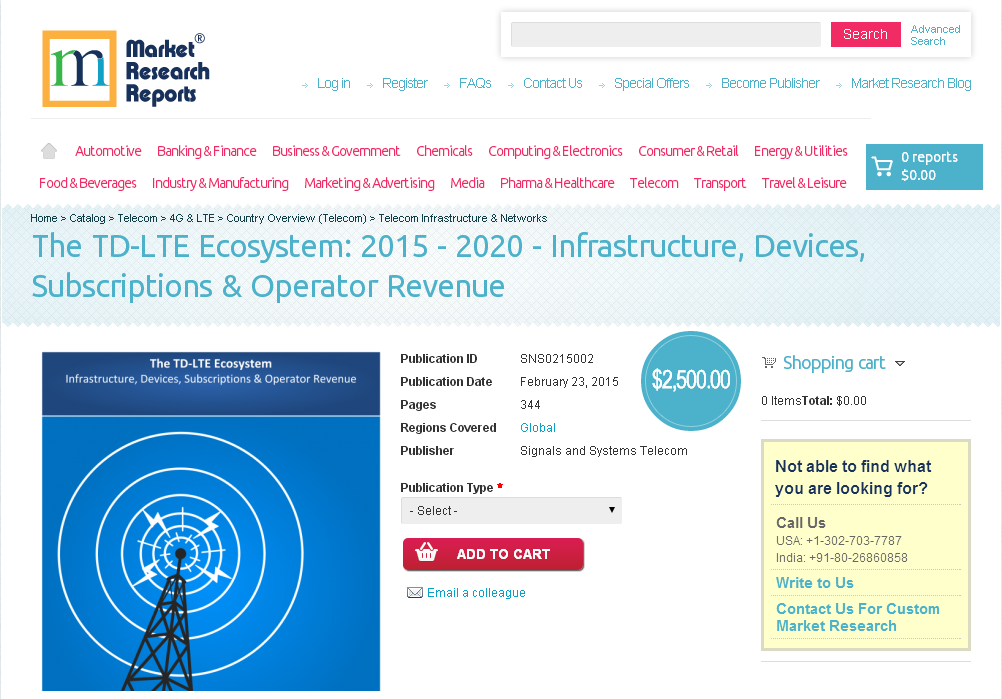This screenshot has height=699, width=1002.
Task: Click the envelope icon beside Email a colleague
Action: [414, 592]
